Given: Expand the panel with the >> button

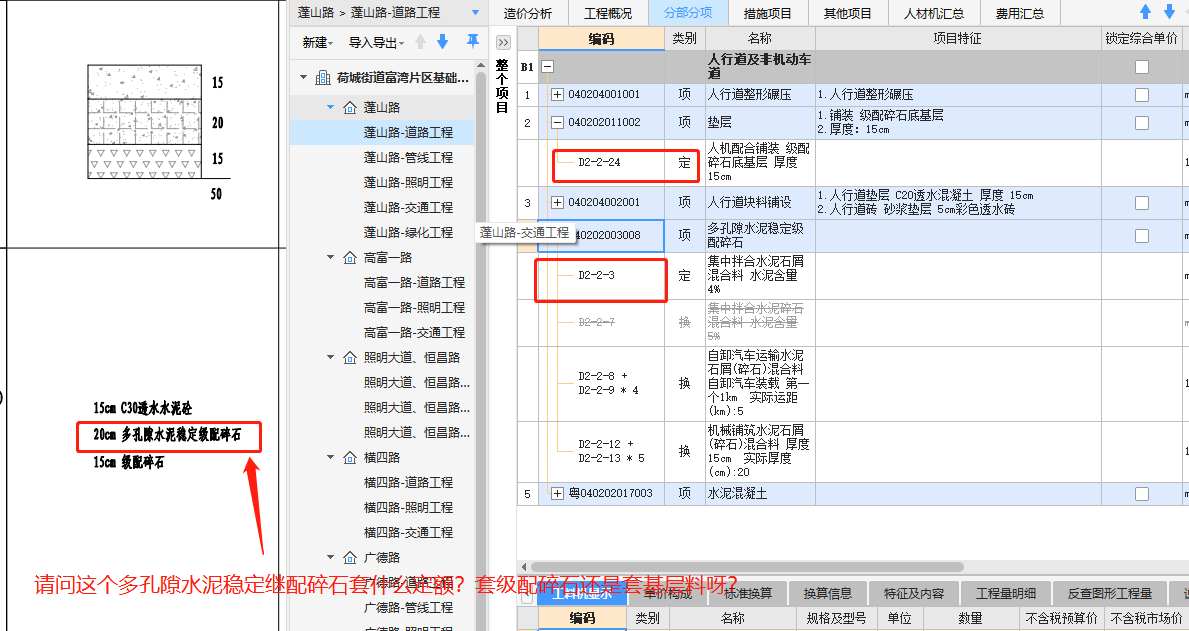Looking at the screenshot, I should point(504,42).
